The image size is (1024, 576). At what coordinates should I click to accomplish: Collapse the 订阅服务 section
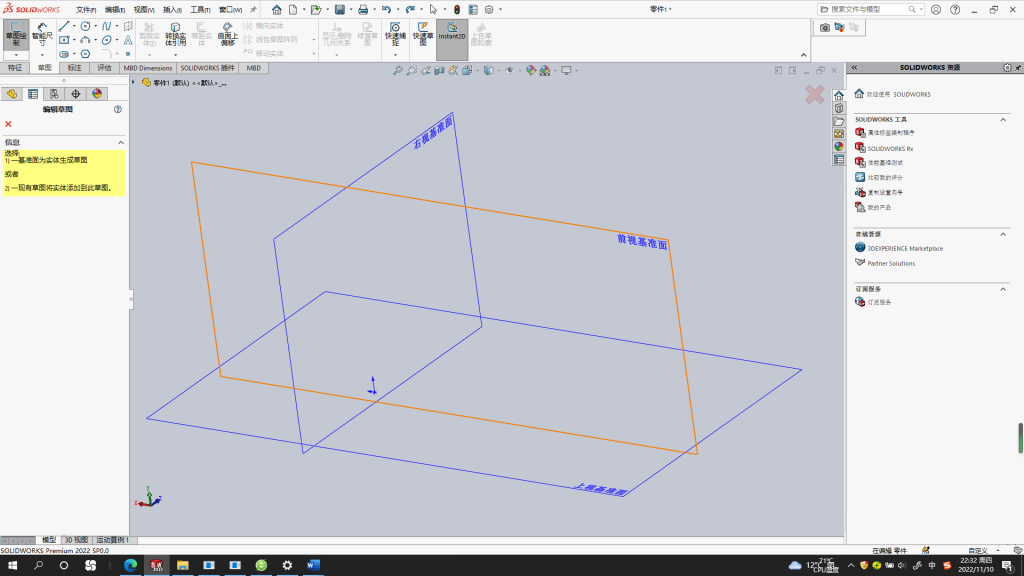1003,289
